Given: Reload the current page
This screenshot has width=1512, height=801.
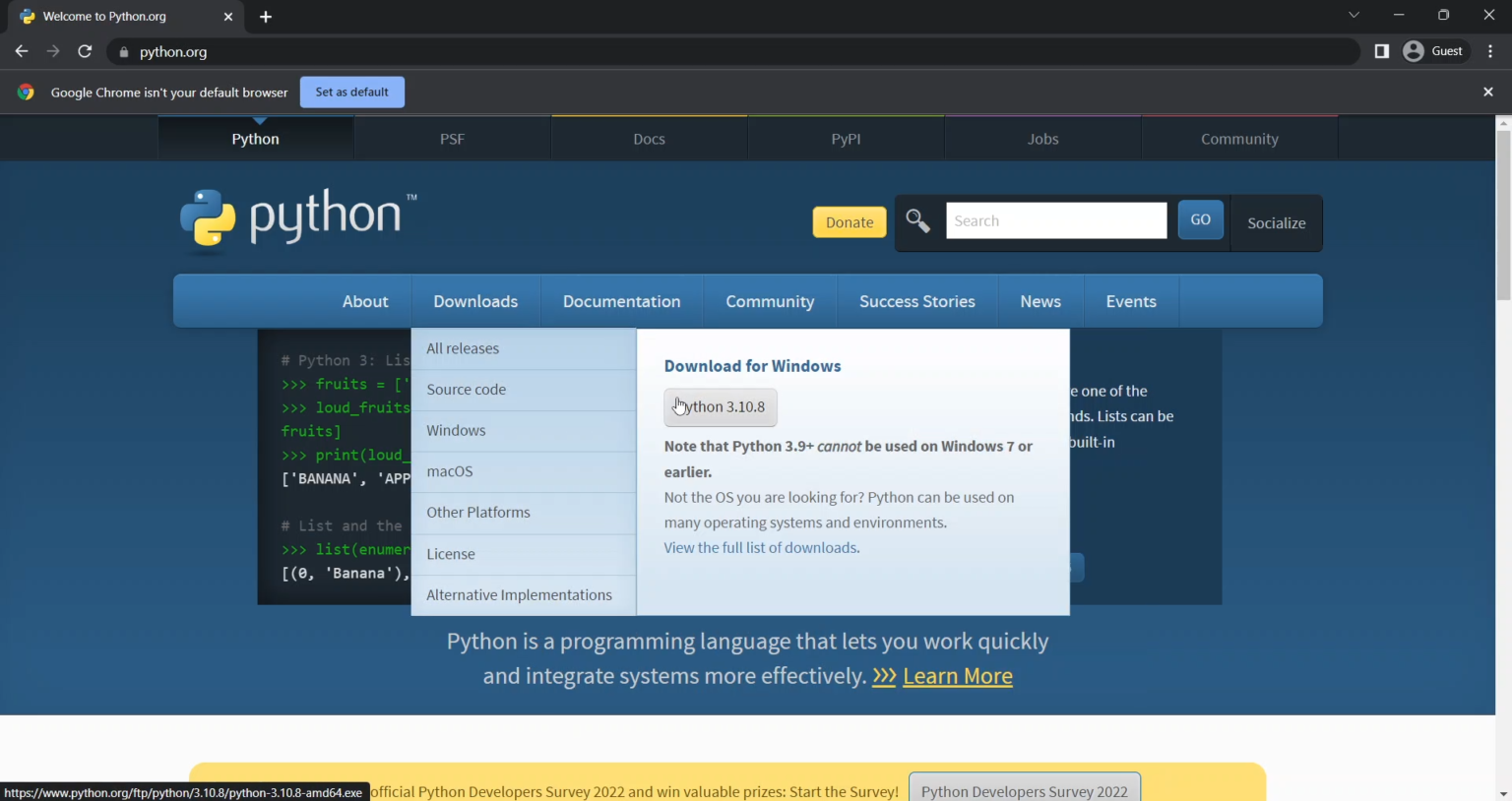Looking at the screenshot, I should point(85,51).
